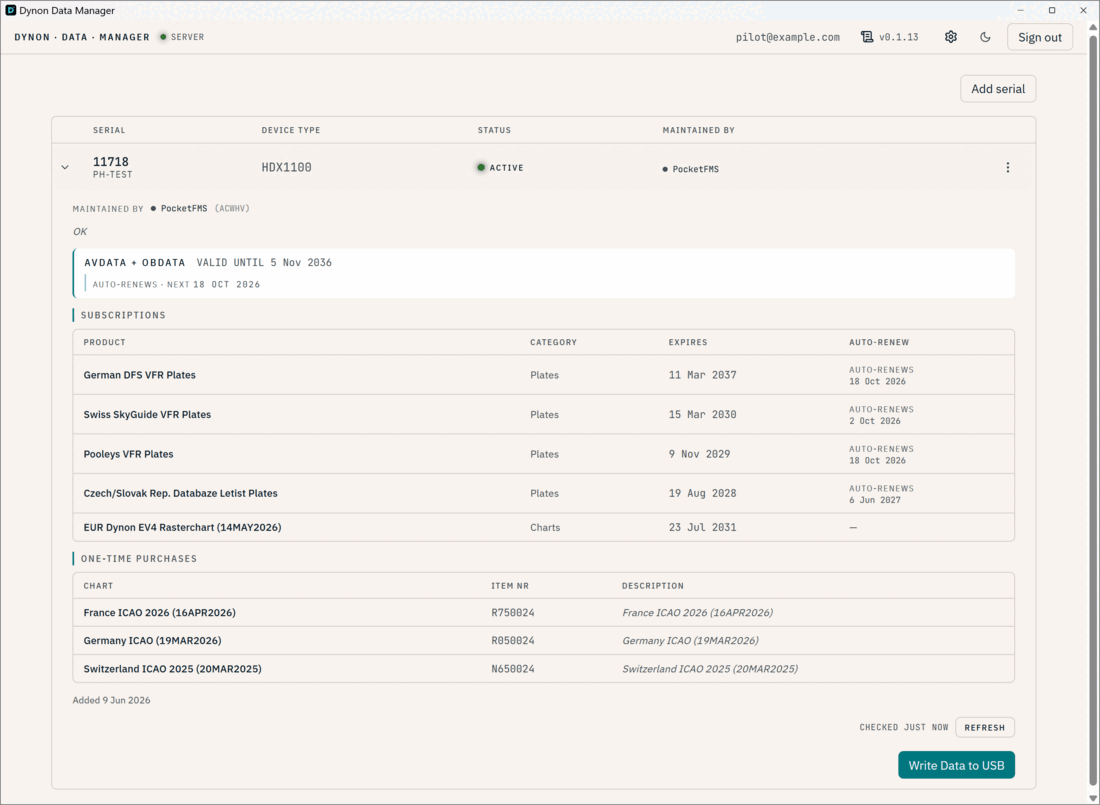Screen dimensions: 1100x805
Task: Click auto-renews 2 Oct 2026 entry
Action: [881, 415]
